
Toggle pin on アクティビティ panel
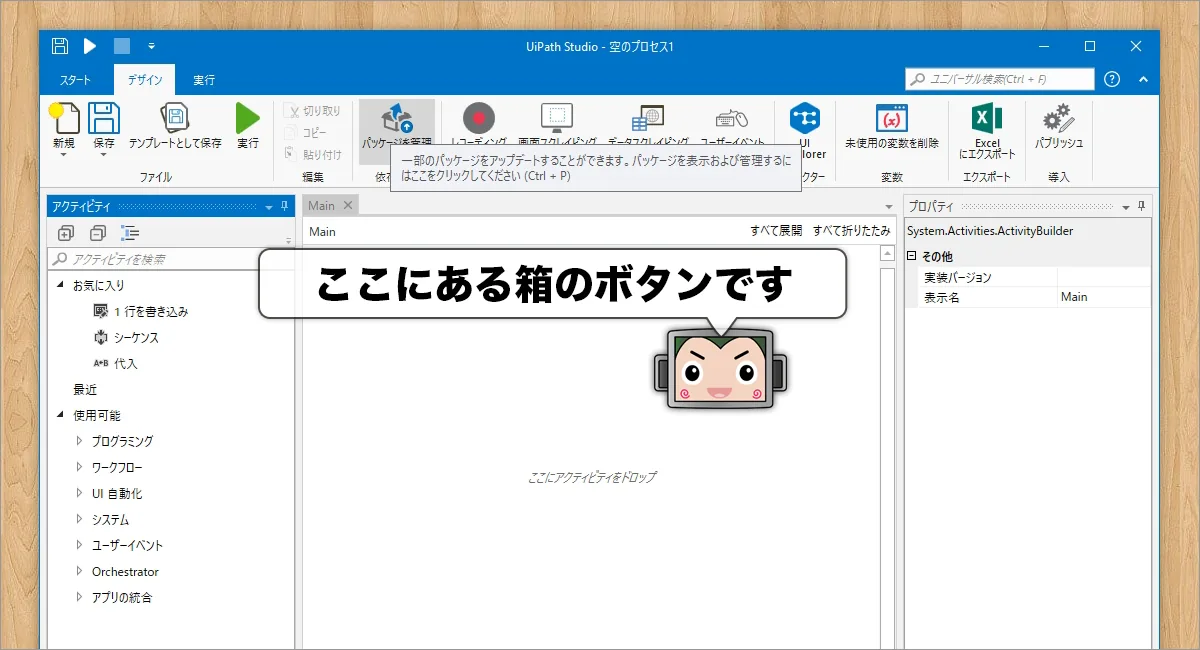284,206
